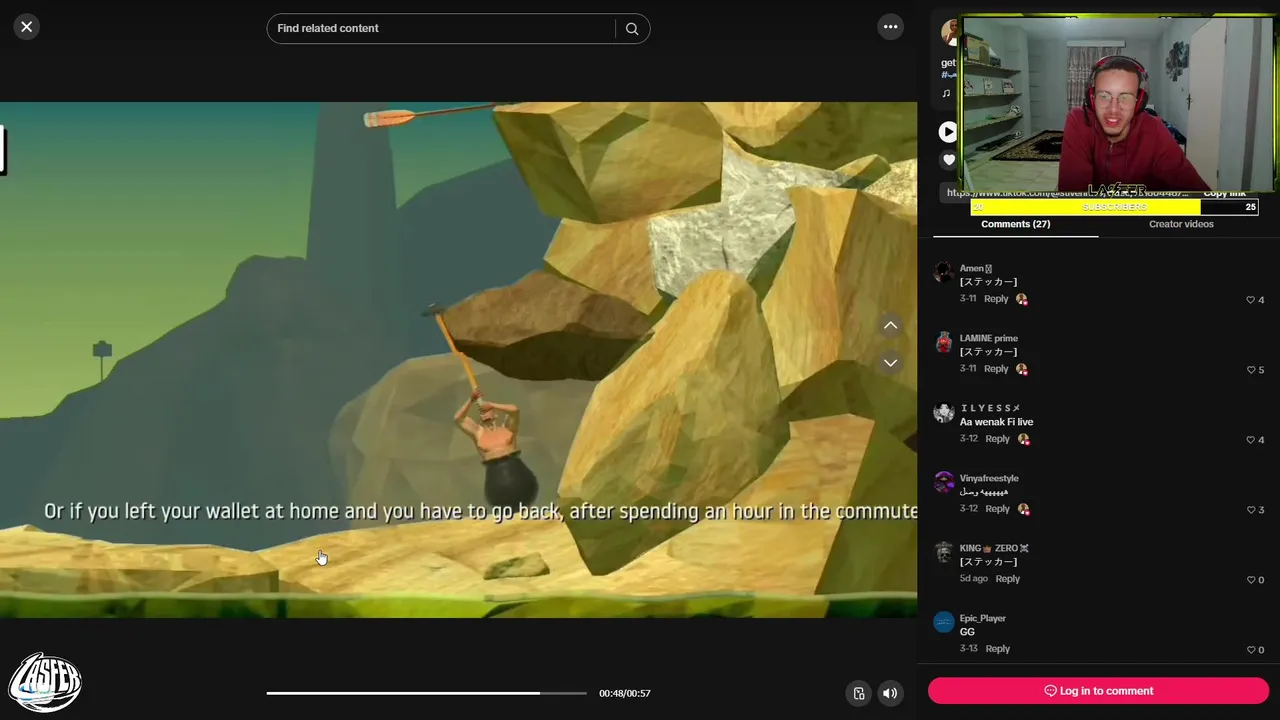
Task: Click the comment text Aa wenak Fi live
Action: pyautogui.click(x=996, y=422)
